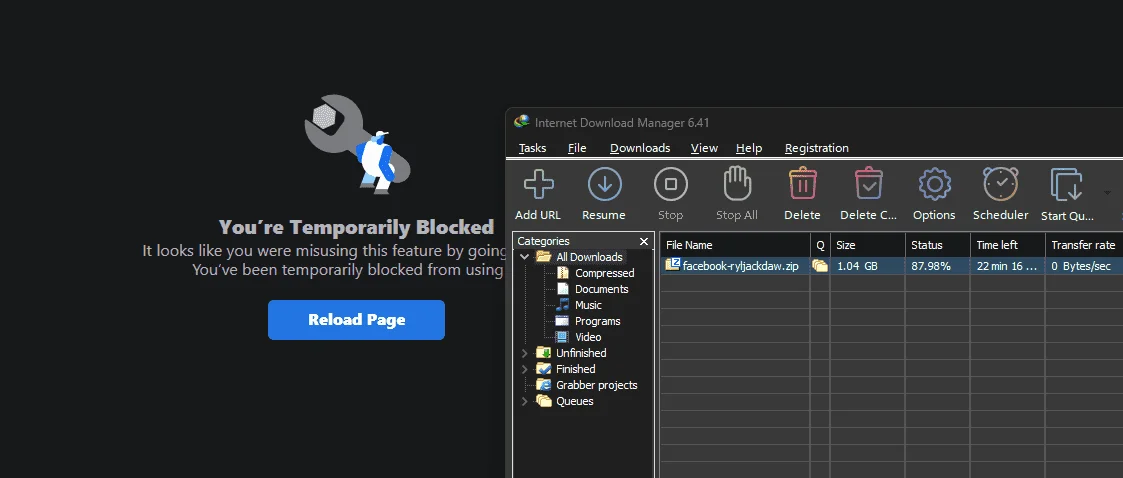Click the Internet Download Manager title icon

coord(521,122)
